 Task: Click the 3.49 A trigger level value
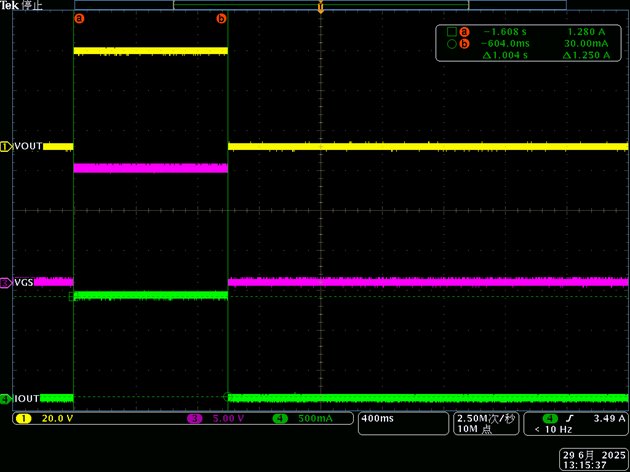pos(610,419)
